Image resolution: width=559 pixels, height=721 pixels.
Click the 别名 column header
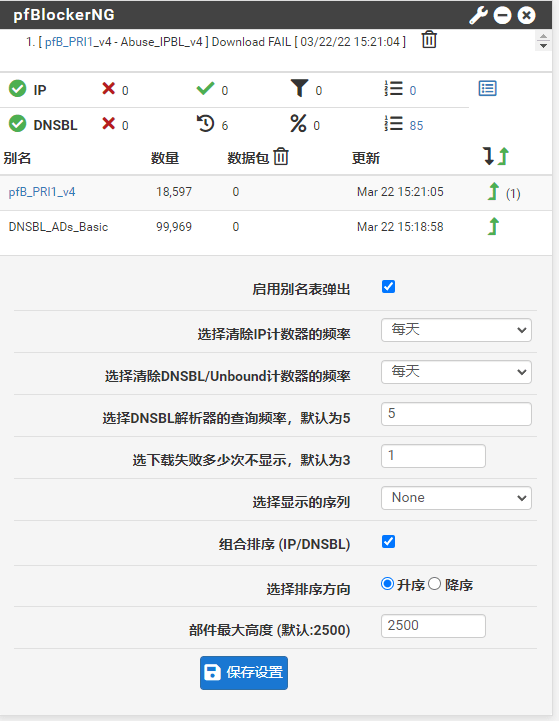(17, 158)
